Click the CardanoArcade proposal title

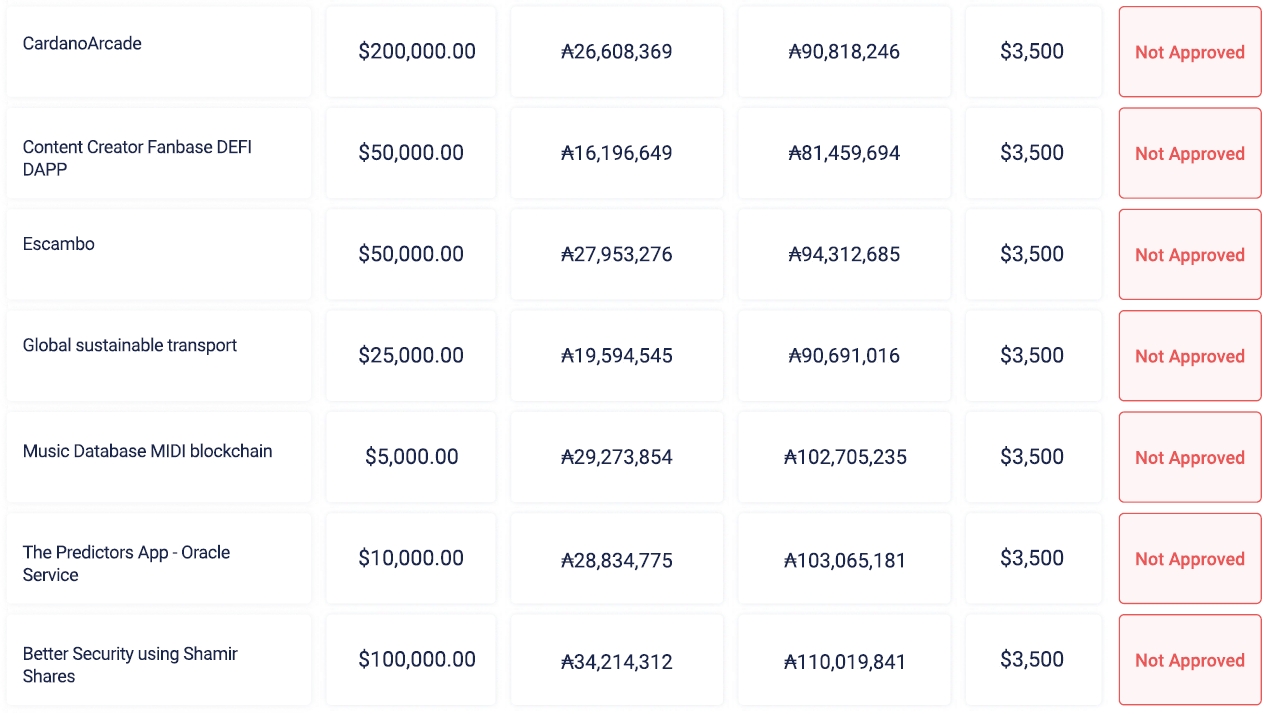tap(82, 44)
